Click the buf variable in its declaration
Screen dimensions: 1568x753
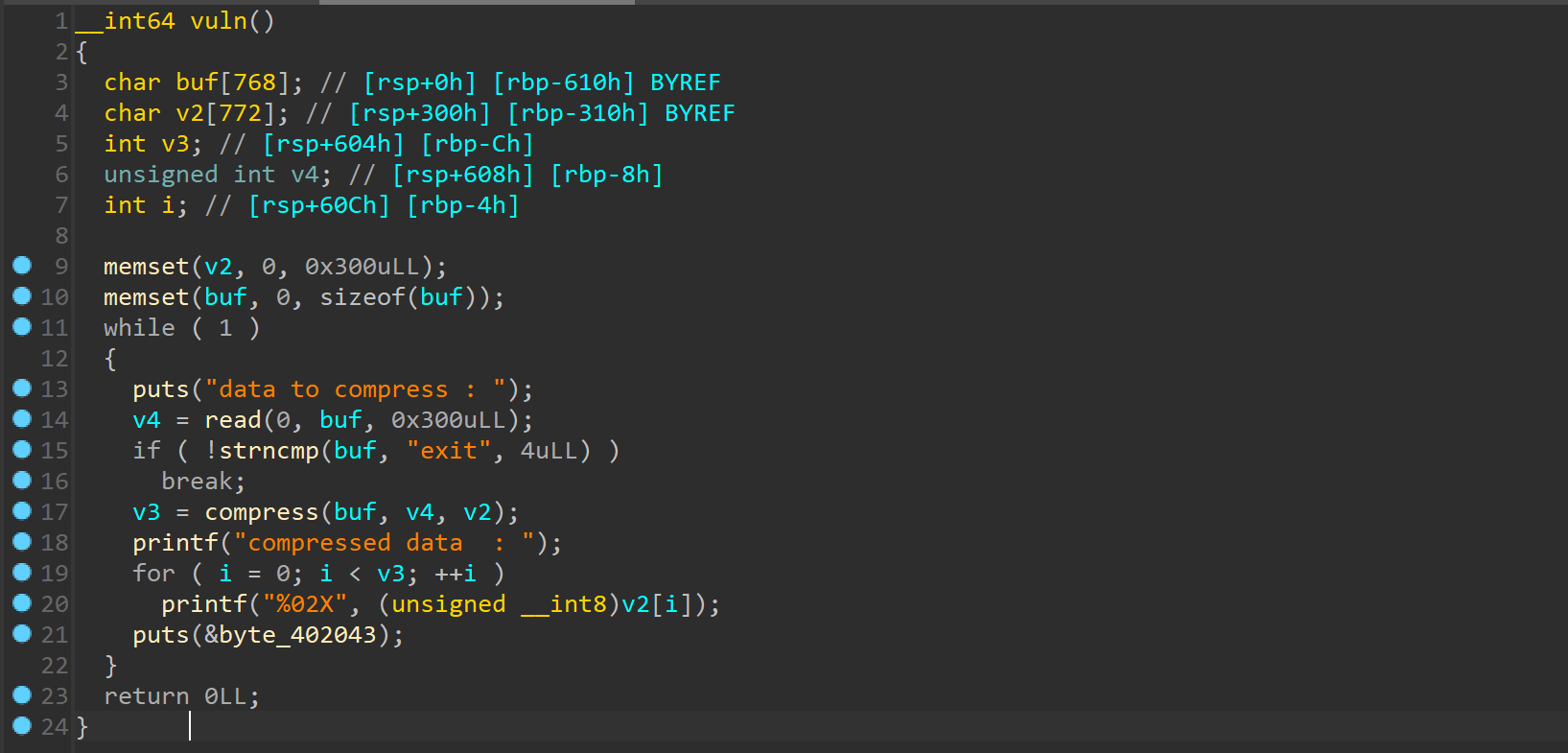197,82
